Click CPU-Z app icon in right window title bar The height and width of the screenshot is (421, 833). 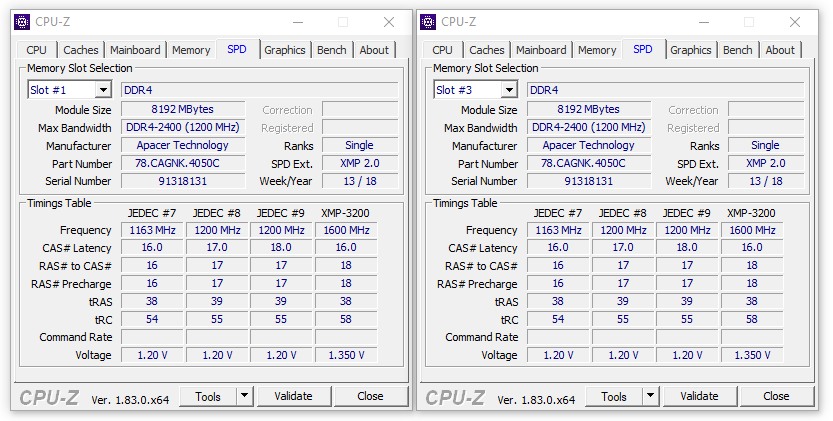428,22
